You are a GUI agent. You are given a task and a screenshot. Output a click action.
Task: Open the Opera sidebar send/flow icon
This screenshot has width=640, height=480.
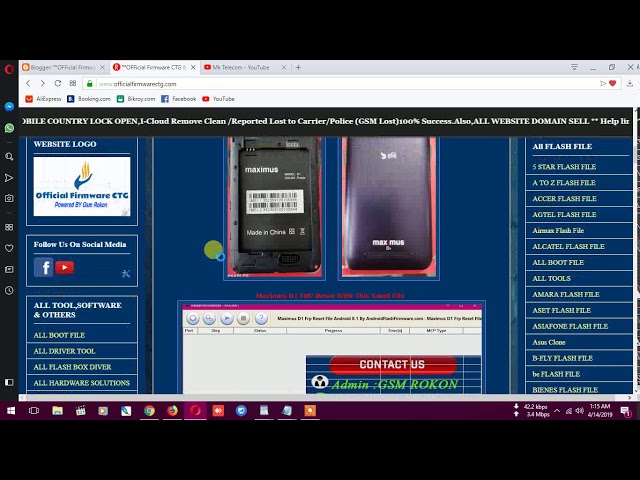[9, 178]
